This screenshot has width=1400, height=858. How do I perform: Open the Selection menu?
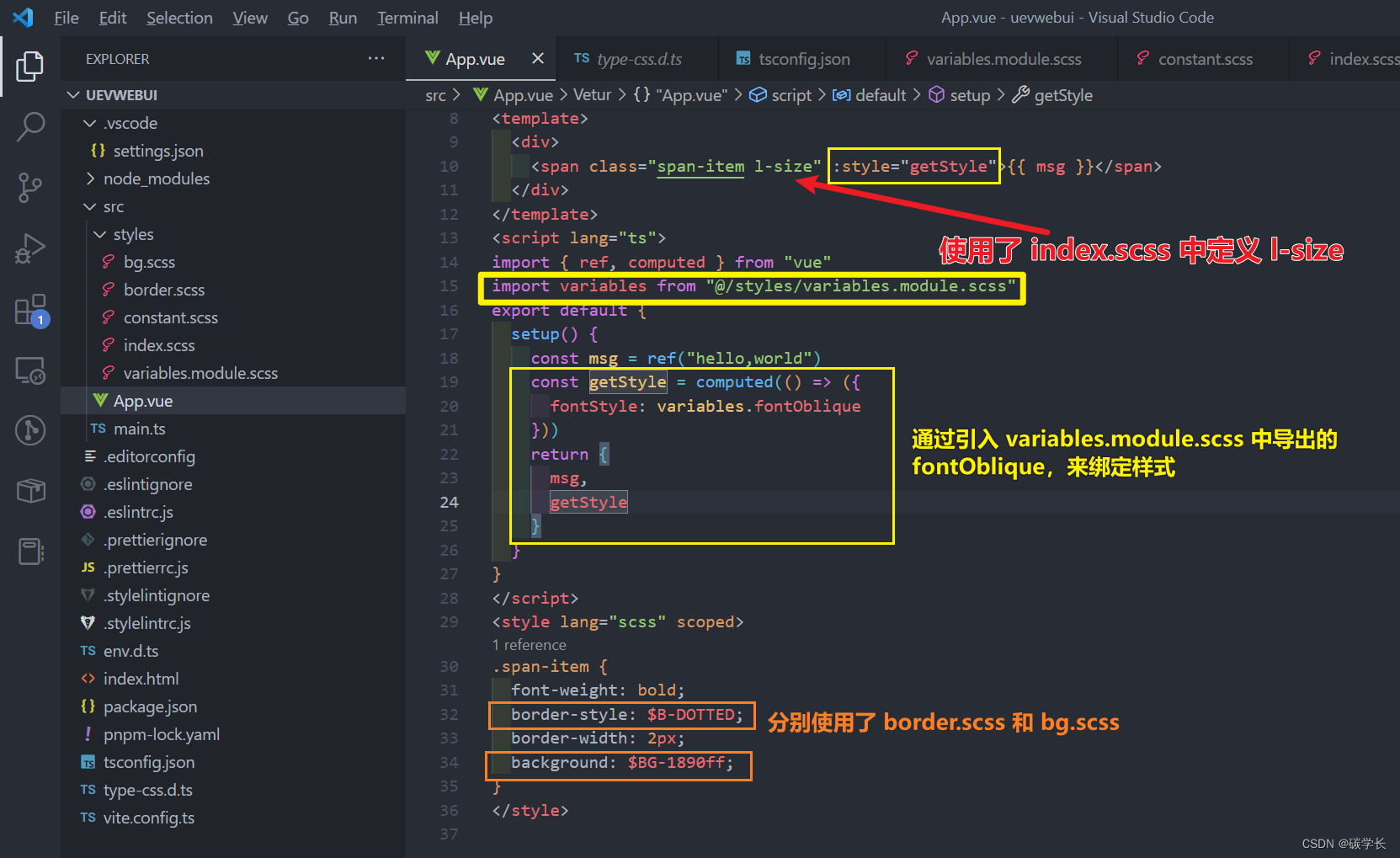click(179, 18)
